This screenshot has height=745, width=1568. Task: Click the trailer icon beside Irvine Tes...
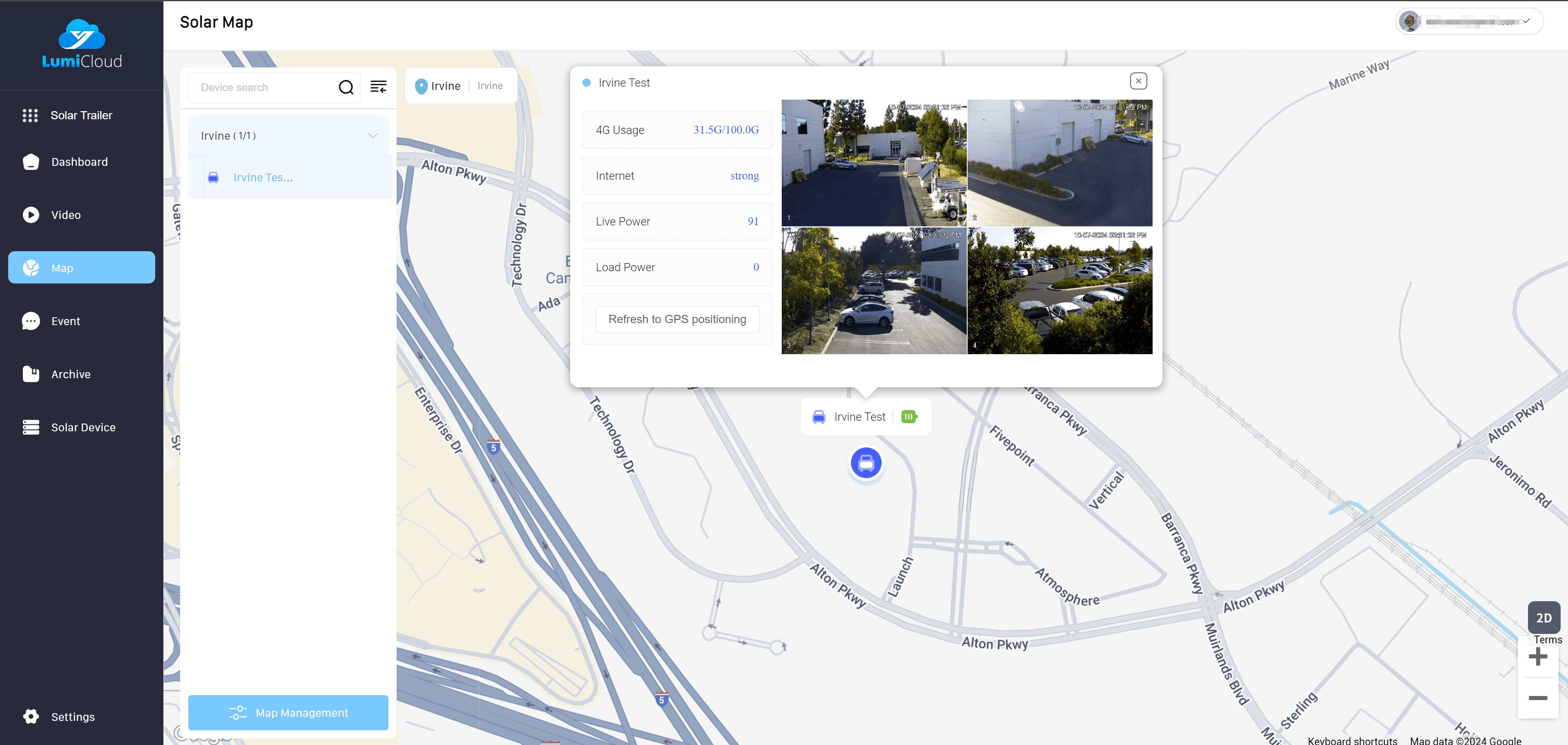click(x=213, y=177)
